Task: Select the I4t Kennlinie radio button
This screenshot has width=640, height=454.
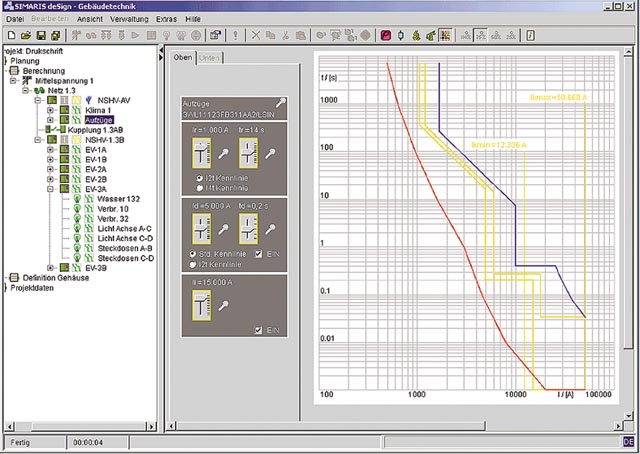Action: 197,186
